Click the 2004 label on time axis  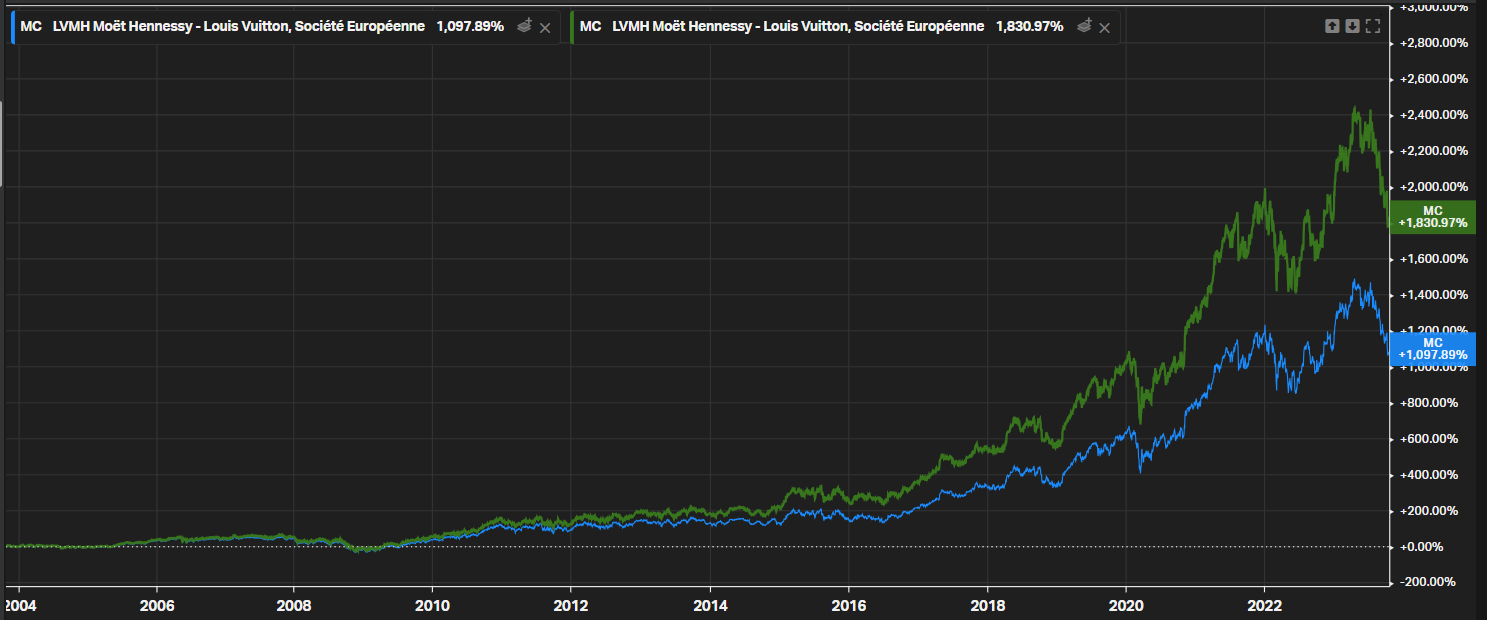(x=18, y=605)
